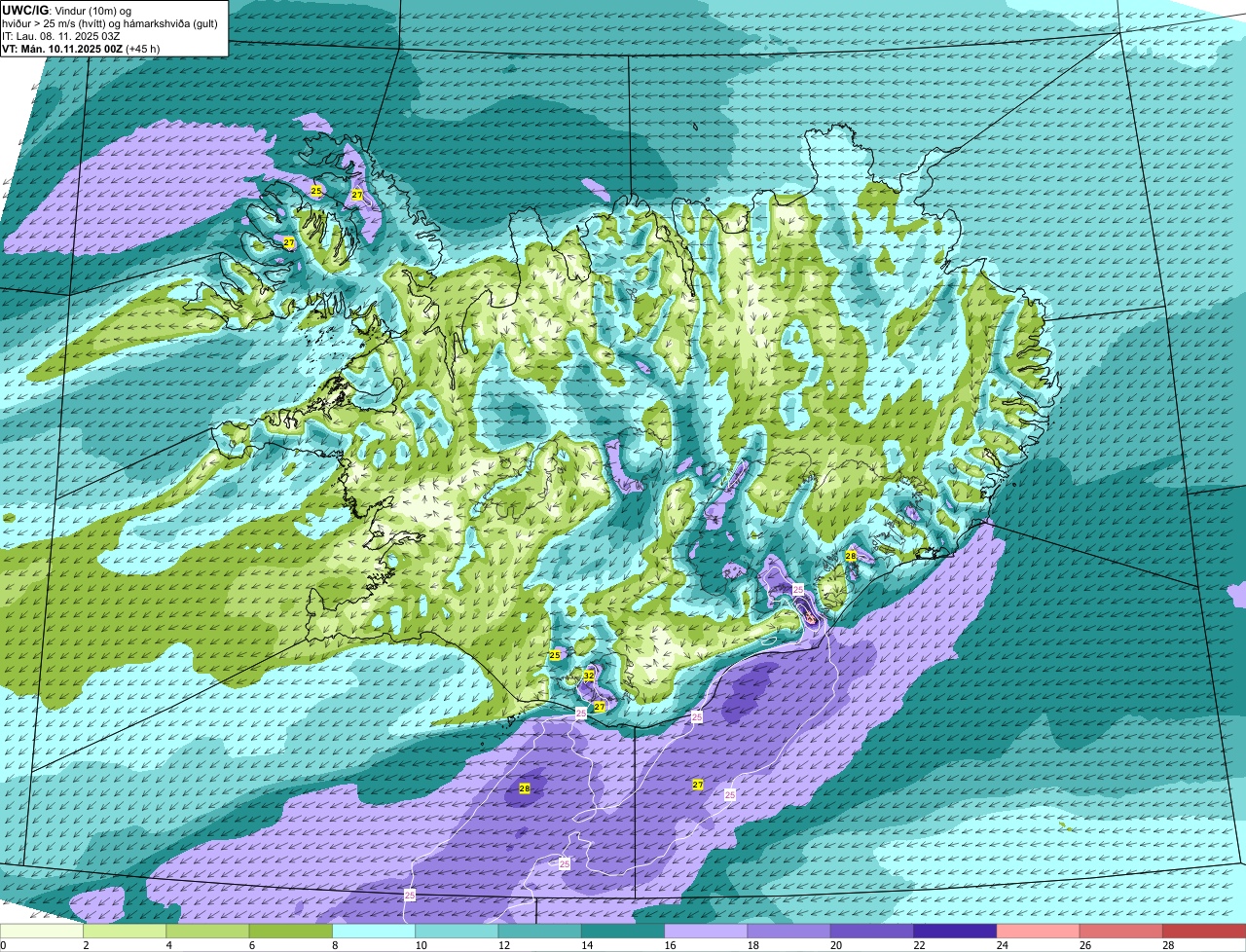Click yellow '28' gust label on southeast land

[850, 556]
